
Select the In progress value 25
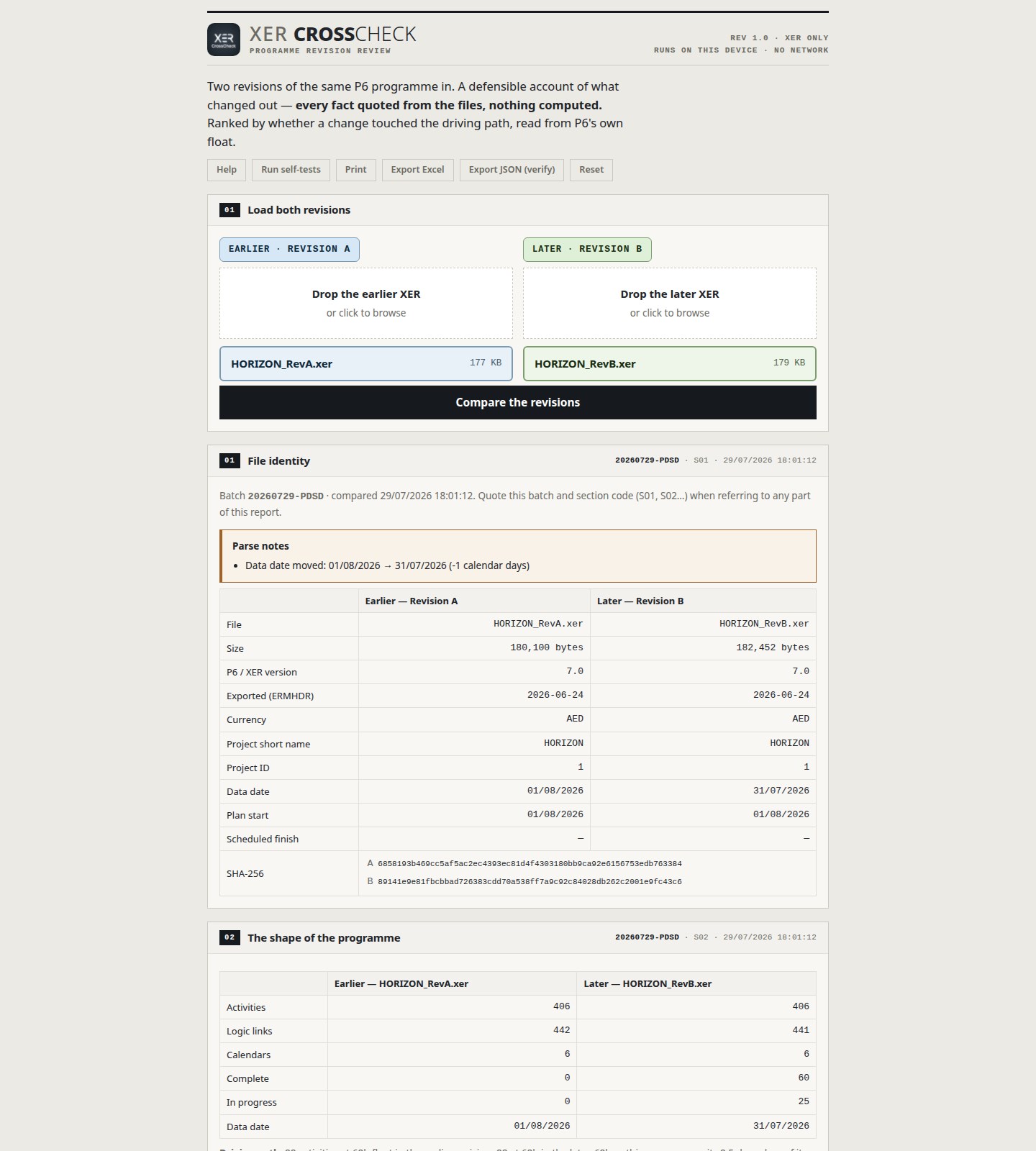[804, 1101]
